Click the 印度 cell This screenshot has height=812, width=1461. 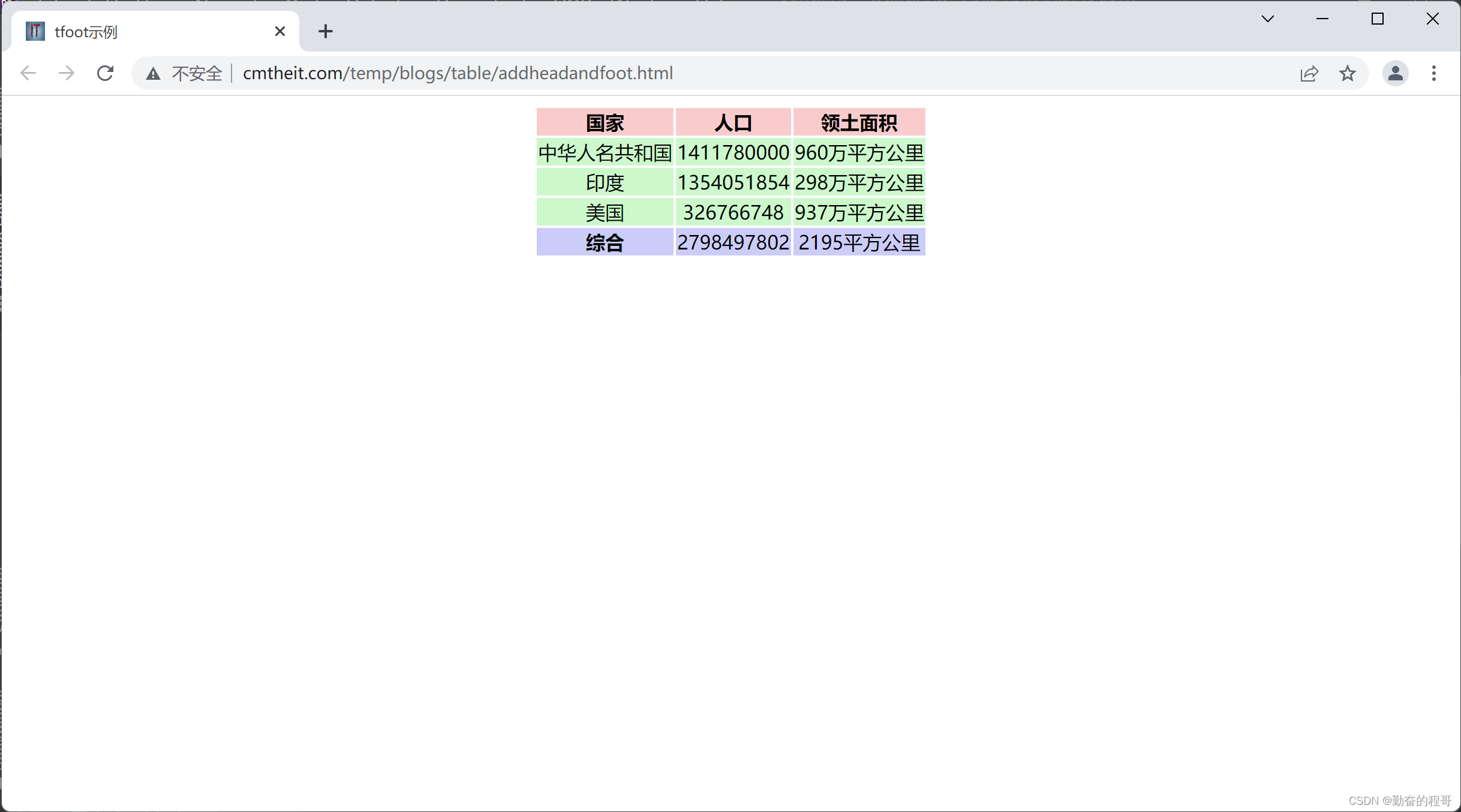(x=605, y=182)
